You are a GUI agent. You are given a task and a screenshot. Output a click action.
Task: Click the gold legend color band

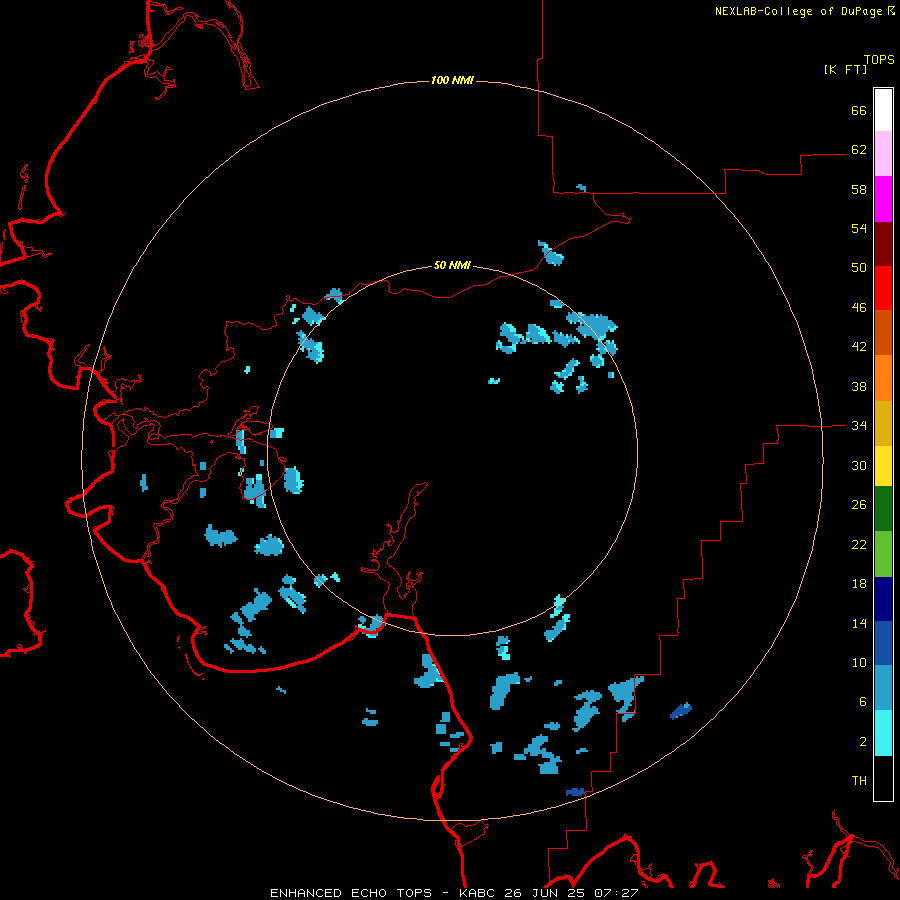click(x=883, y=423)
